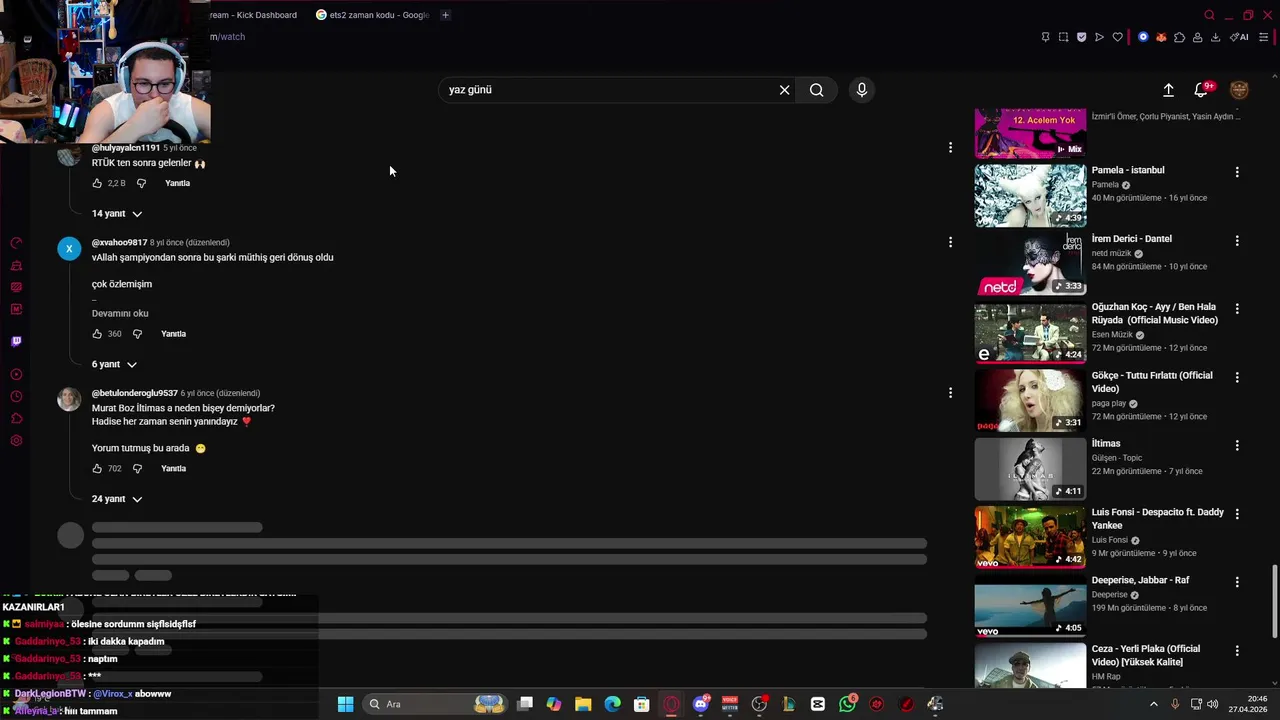Open options menu for @xvahoo9817 comment
Viewport: 1280px width, 720px height.
(950, 242)
